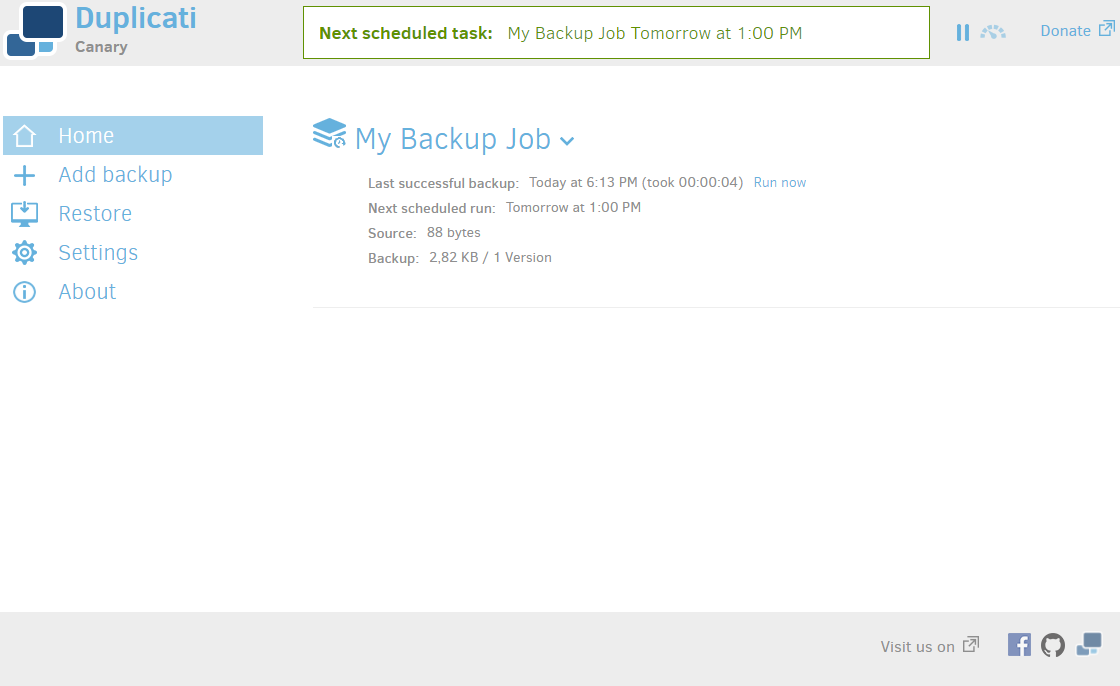Viewport: 1120px width, 686px height.
Task: Click the Settings gear icon
Action: [x=24, y=252]
